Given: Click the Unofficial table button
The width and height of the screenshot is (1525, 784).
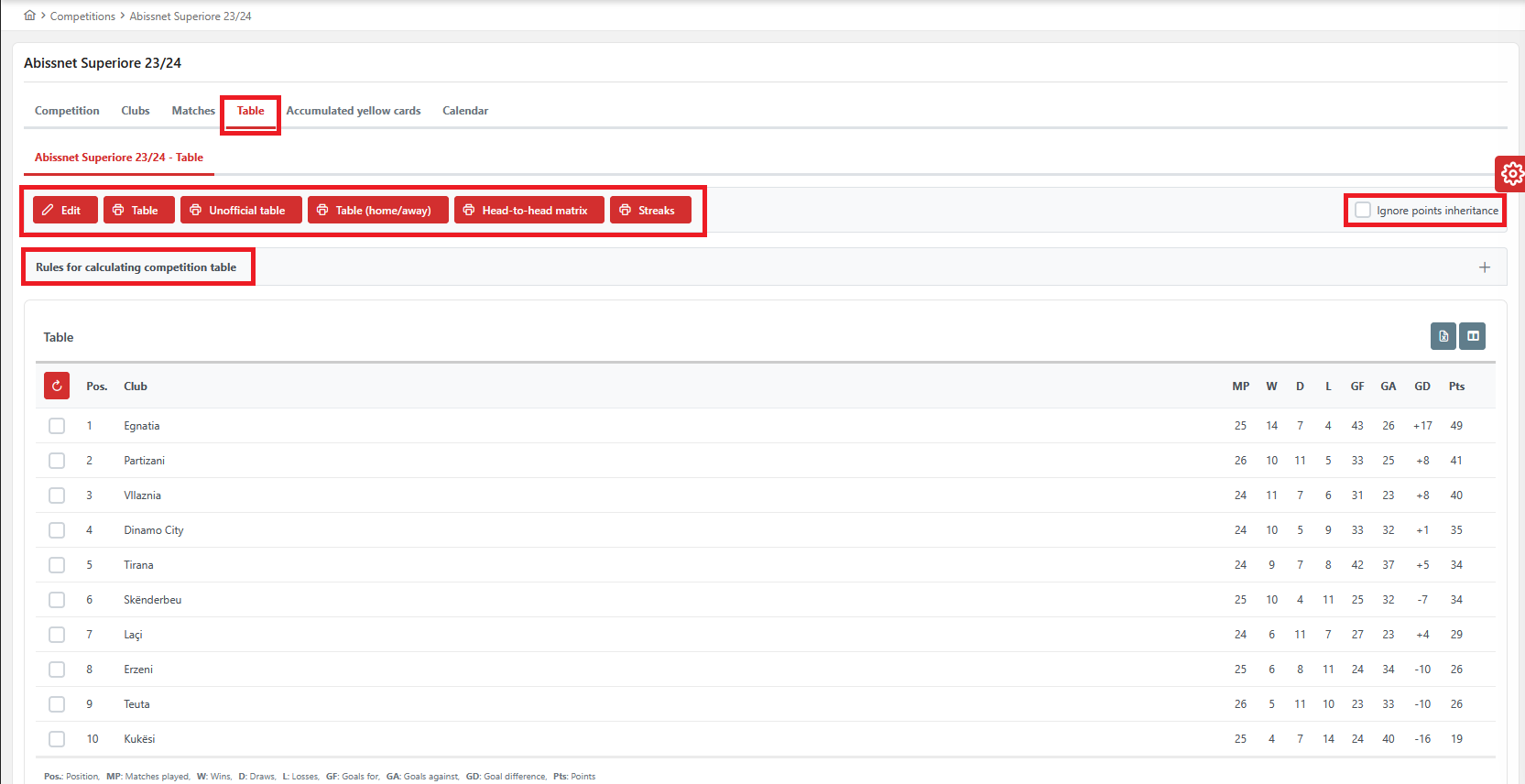Looking at the screenshot, I should [240, 210].
